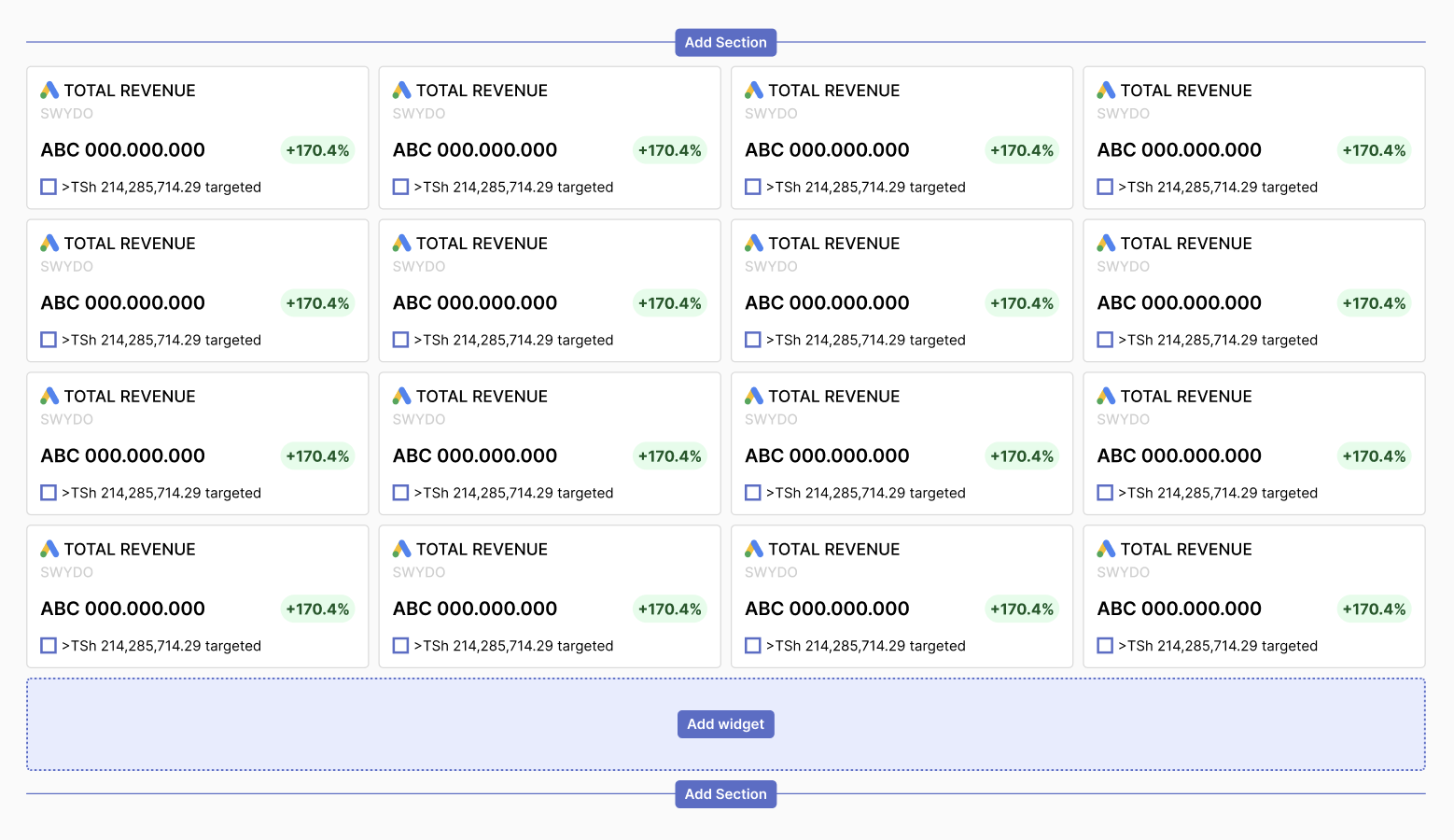Viewport: 1454px width, 840px height.
Task: Tick the target checkbox in row 1, column 1 card
Action: click(49, 187)
